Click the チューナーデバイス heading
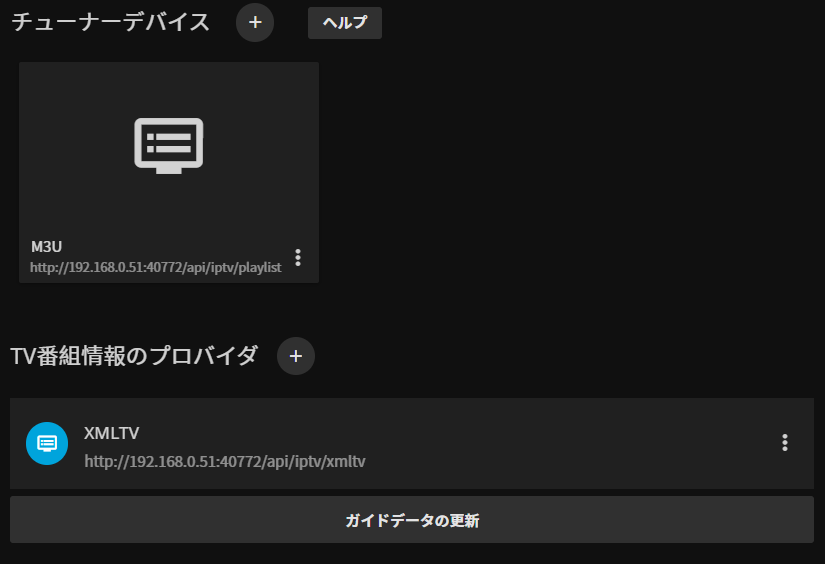Screen dimensions: 825x564 (110, 23)
